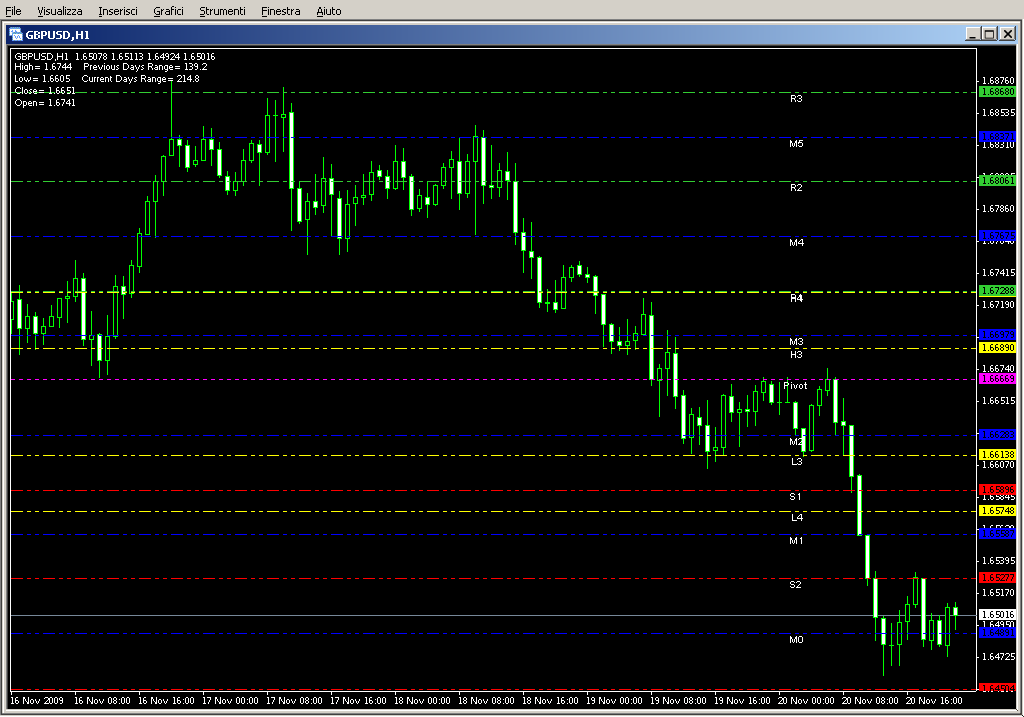Click the 19 Nov 16:00 time label
Screen dimensions: 1024x717
742,701
